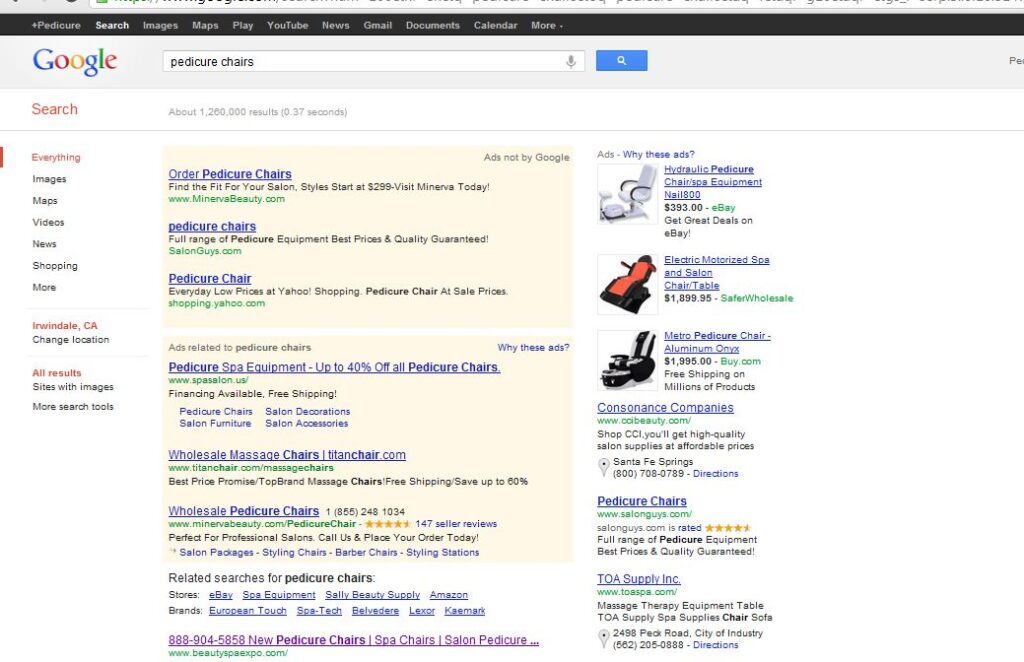Screen dimensions: 1024x662
Task: Click Directions for Santa Fe Springs
Action: pos(715,473)
